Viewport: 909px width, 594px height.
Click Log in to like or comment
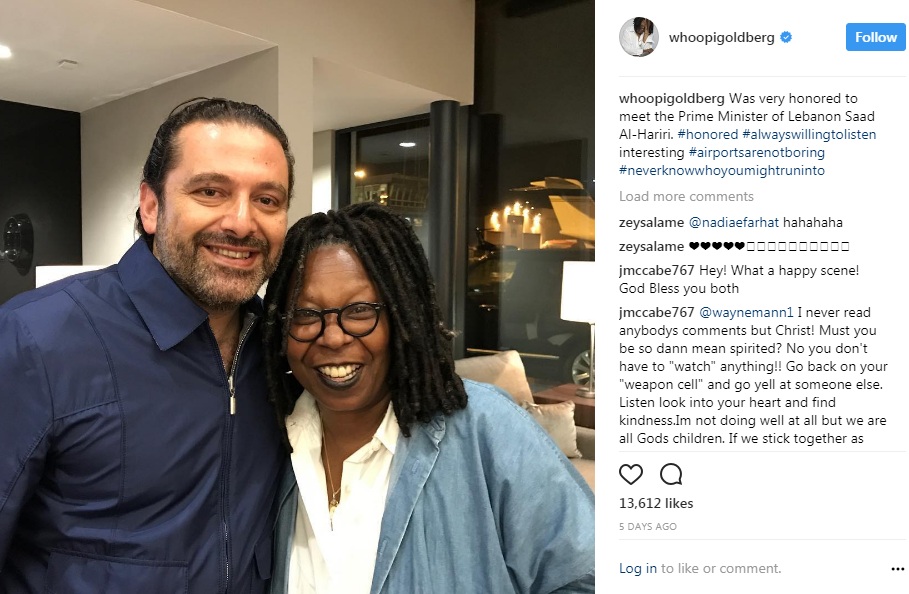coord(638,569)
